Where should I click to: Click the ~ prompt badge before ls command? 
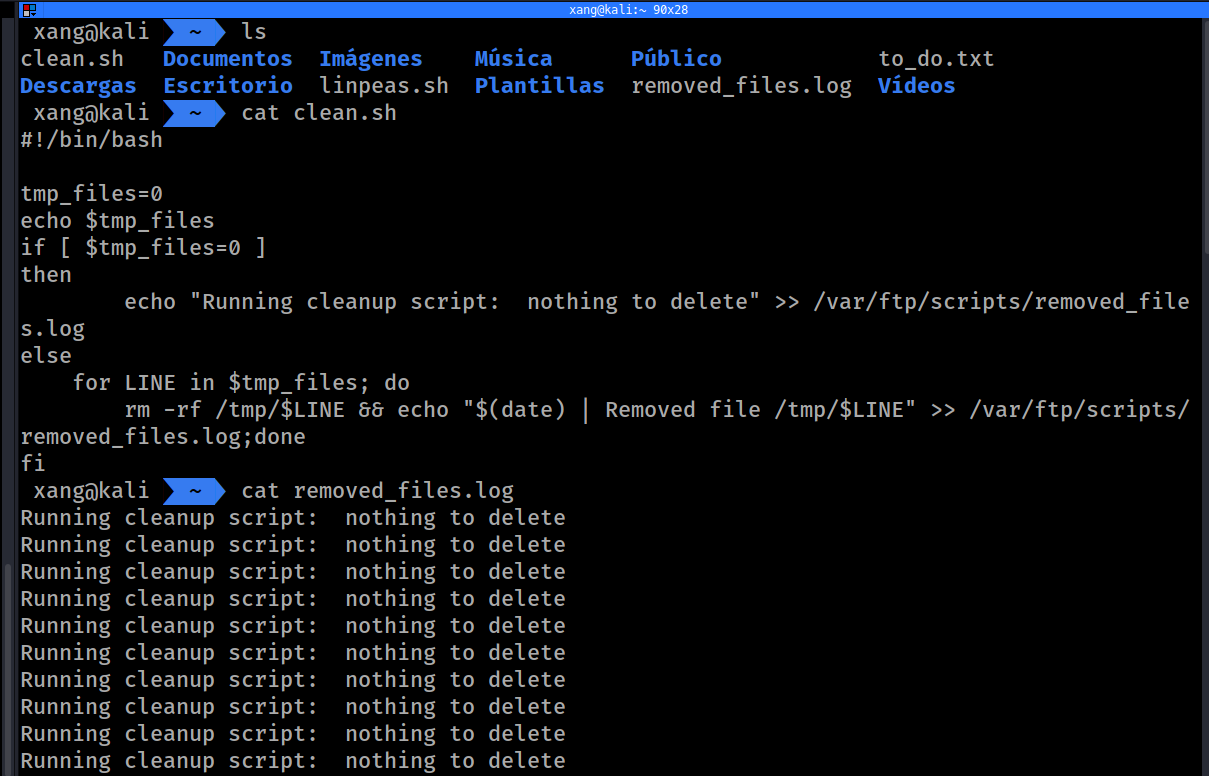(194, 32)
